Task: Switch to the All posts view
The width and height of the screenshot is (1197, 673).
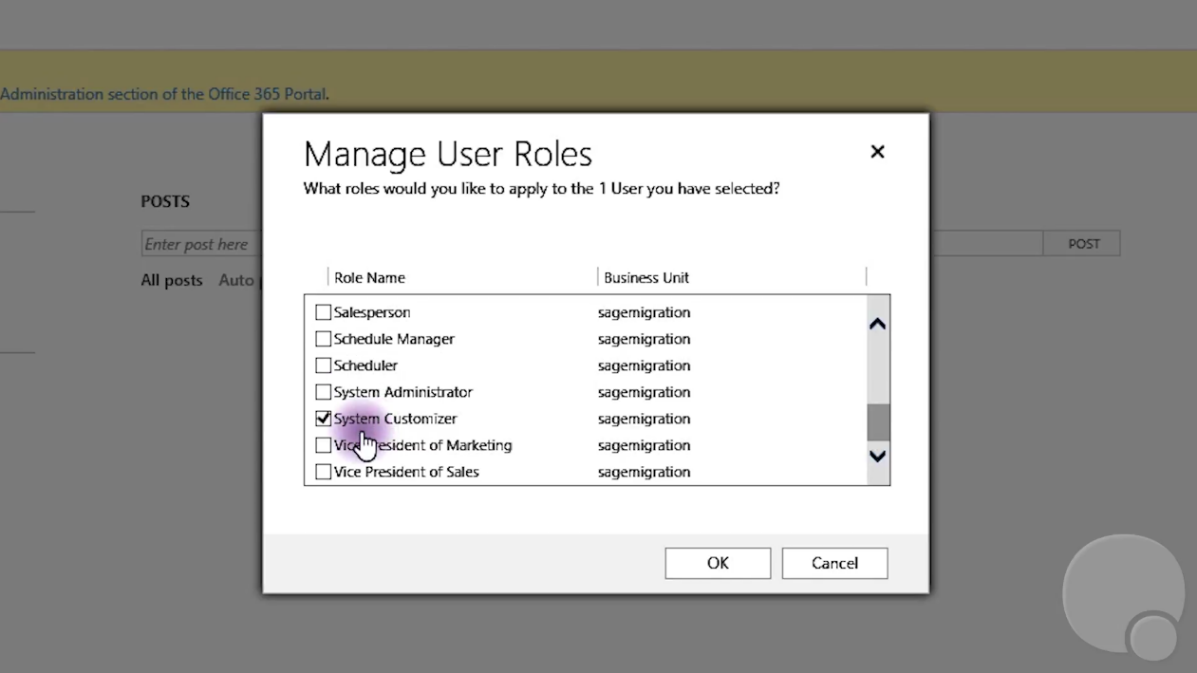Action: [x=171, y=280]
